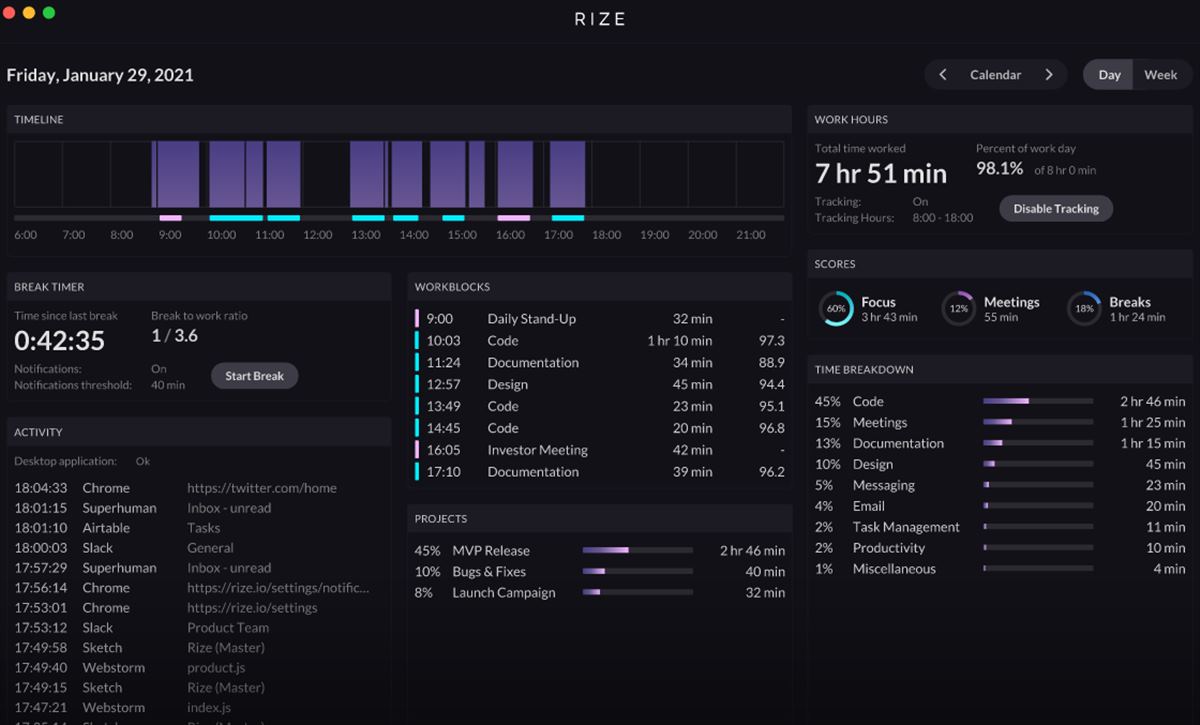The image size is (1200, 725).
Task: Select the 10:03 Code workblock entry
Action: coord(502,341)
